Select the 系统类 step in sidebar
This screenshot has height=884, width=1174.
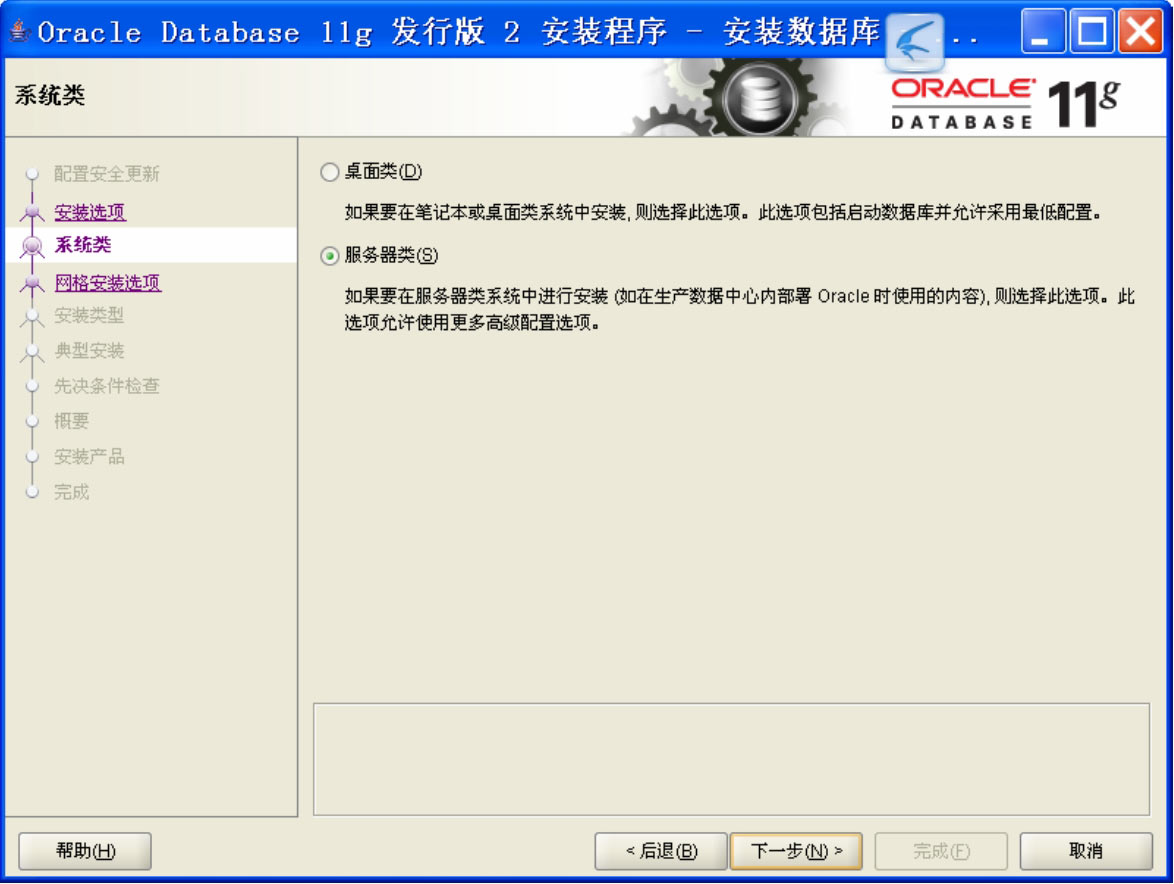[151, 245]
